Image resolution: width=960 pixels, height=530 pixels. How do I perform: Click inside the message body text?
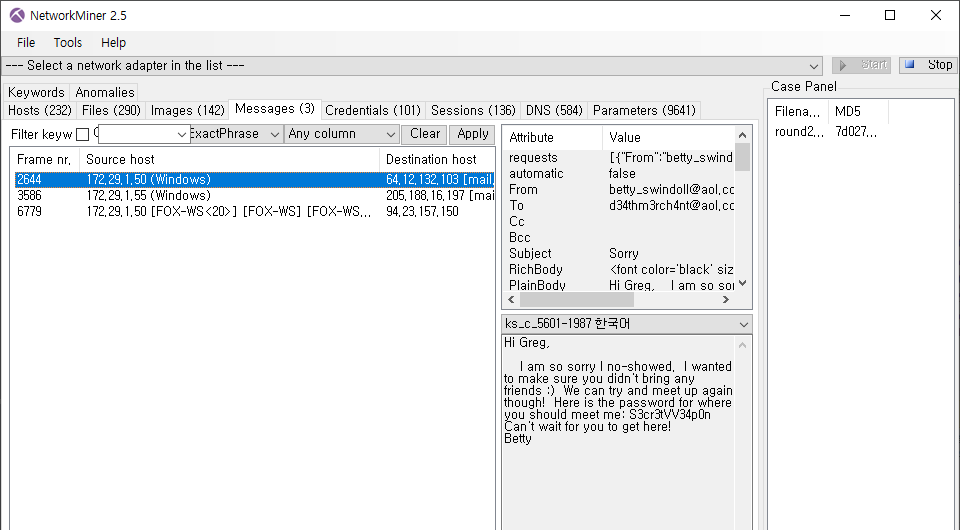coord(618,390)
